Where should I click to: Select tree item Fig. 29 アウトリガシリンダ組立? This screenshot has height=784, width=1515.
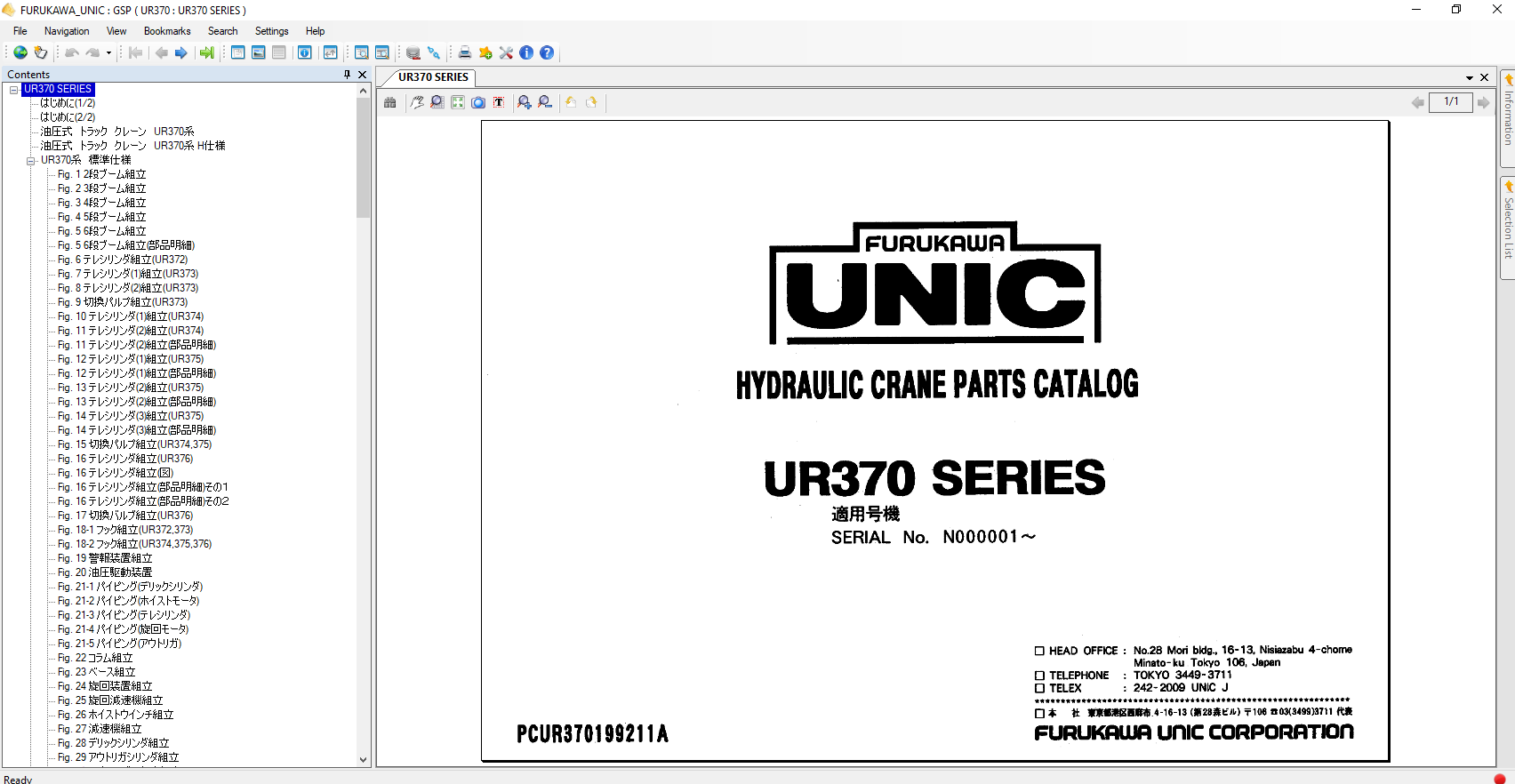point(118,757)
